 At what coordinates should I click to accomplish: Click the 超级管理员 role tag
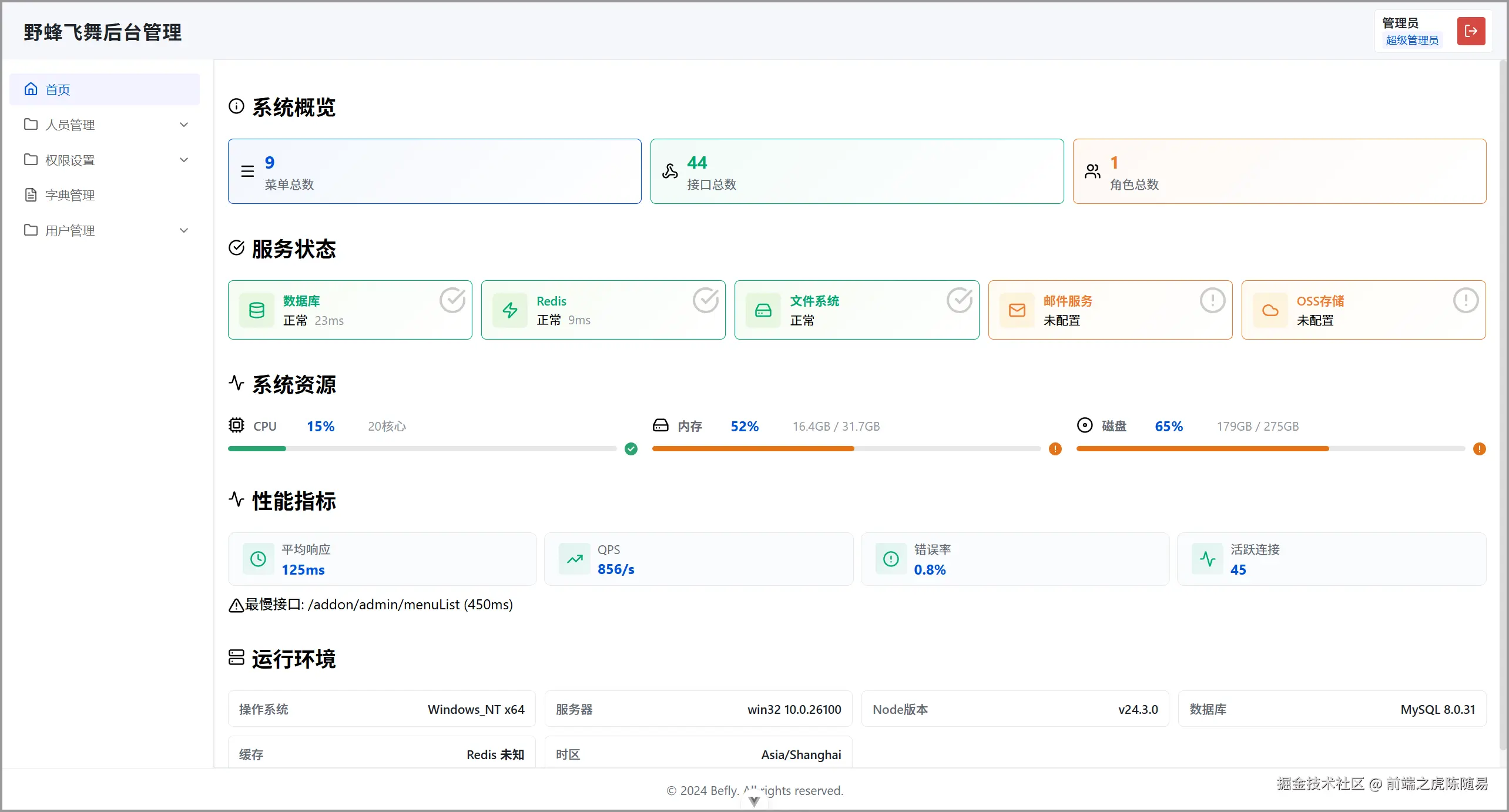1412,40
